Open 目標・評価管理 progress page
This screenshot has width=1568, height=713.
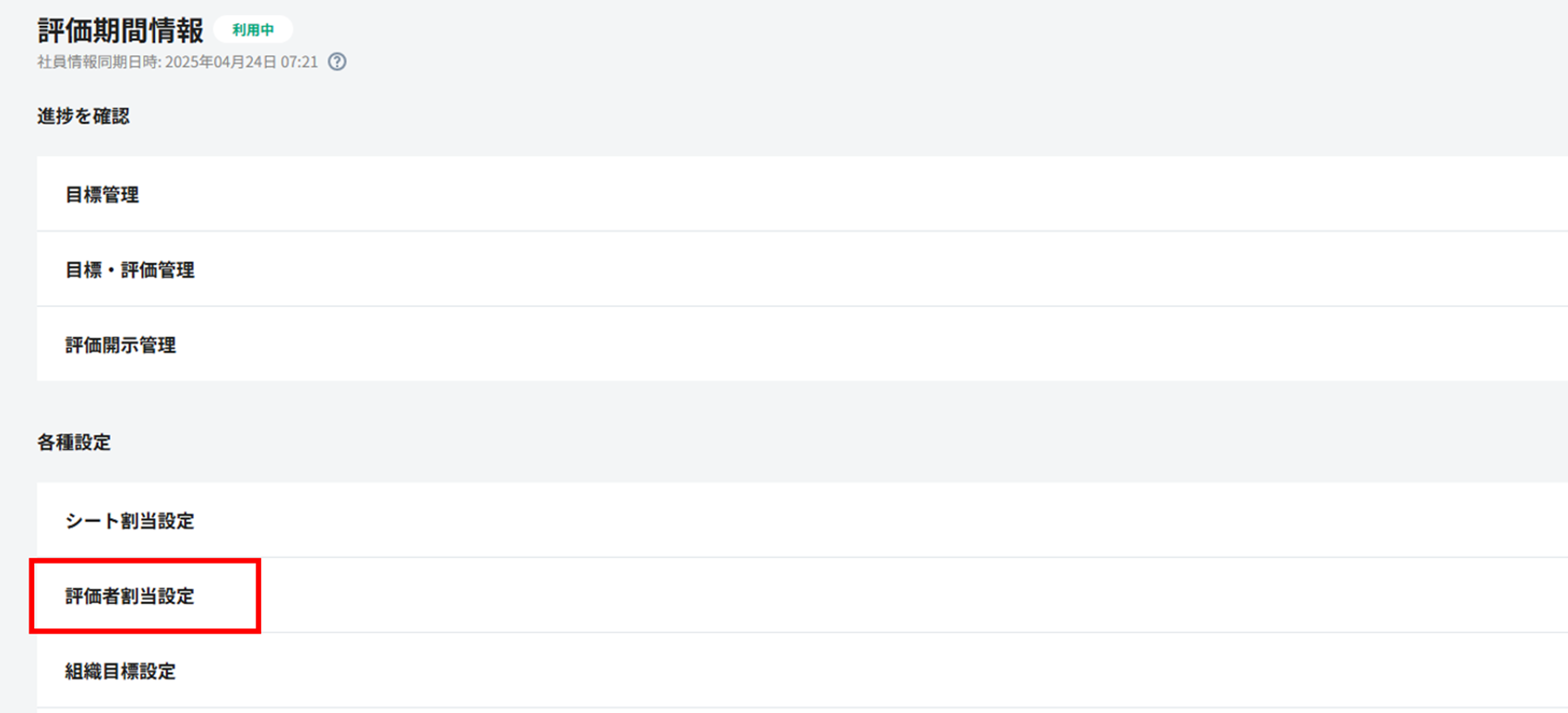(130, 270)
